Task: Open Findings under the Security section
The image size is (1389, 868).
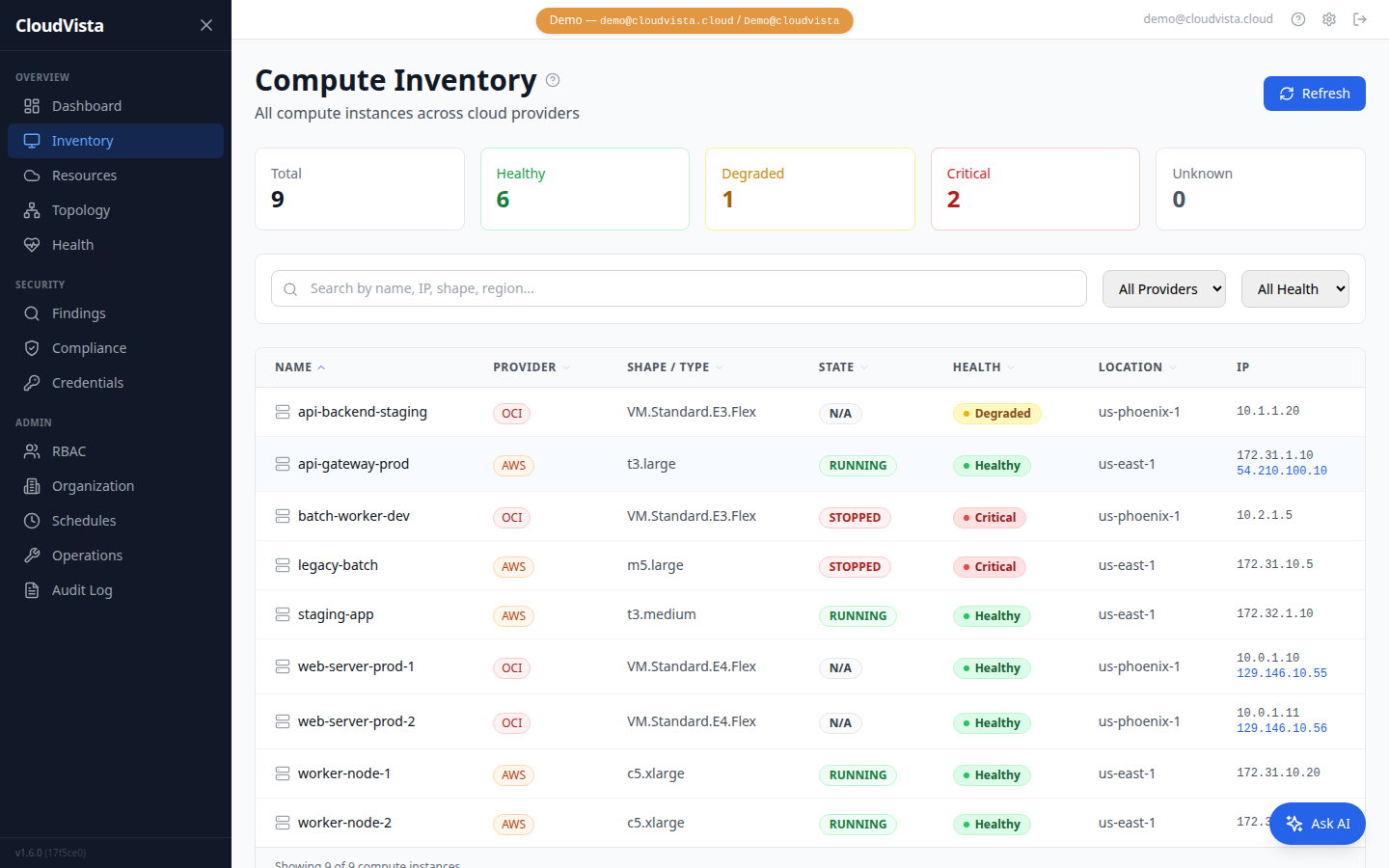Action: click(x=80, y=312)
